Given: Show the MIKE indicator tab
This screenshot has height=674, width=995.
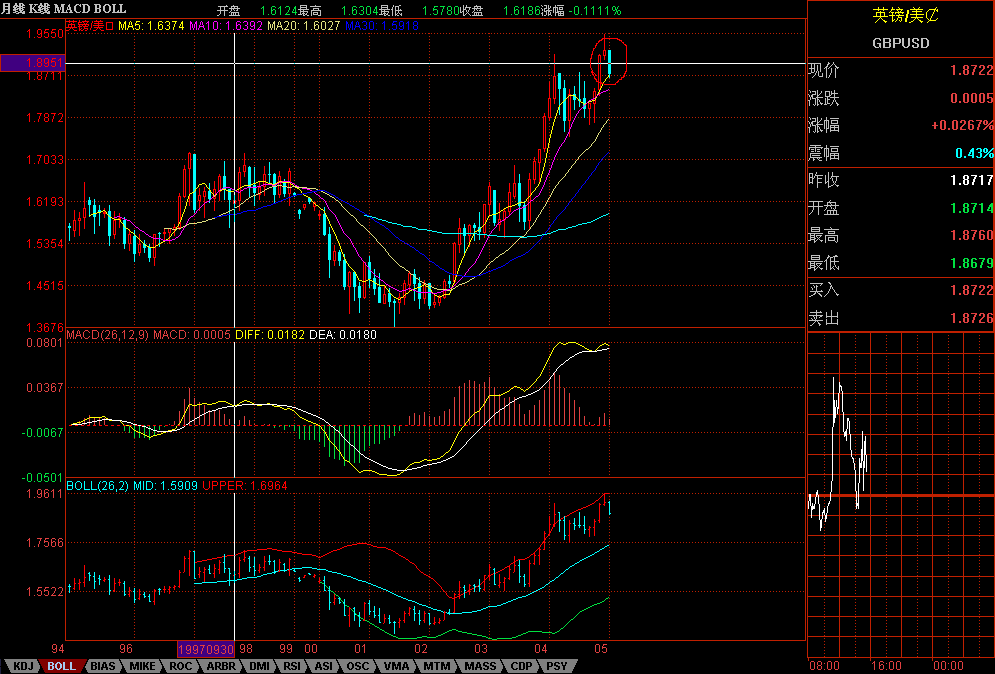Looking at the screenshot, I should [x=142, y=666].
